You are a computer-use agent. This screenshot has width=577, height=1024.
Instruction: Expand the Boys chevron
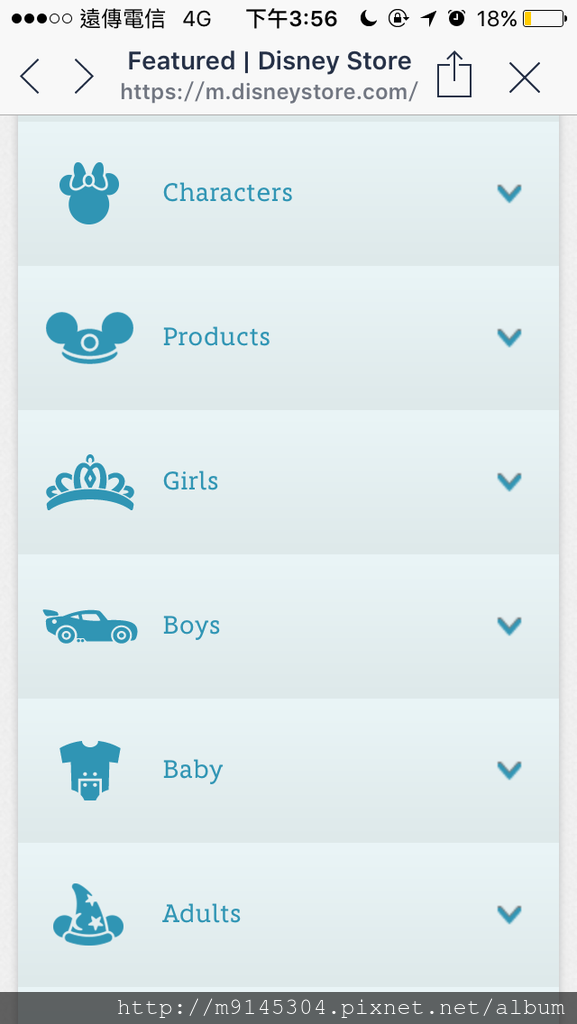click(x=509, y=626)
